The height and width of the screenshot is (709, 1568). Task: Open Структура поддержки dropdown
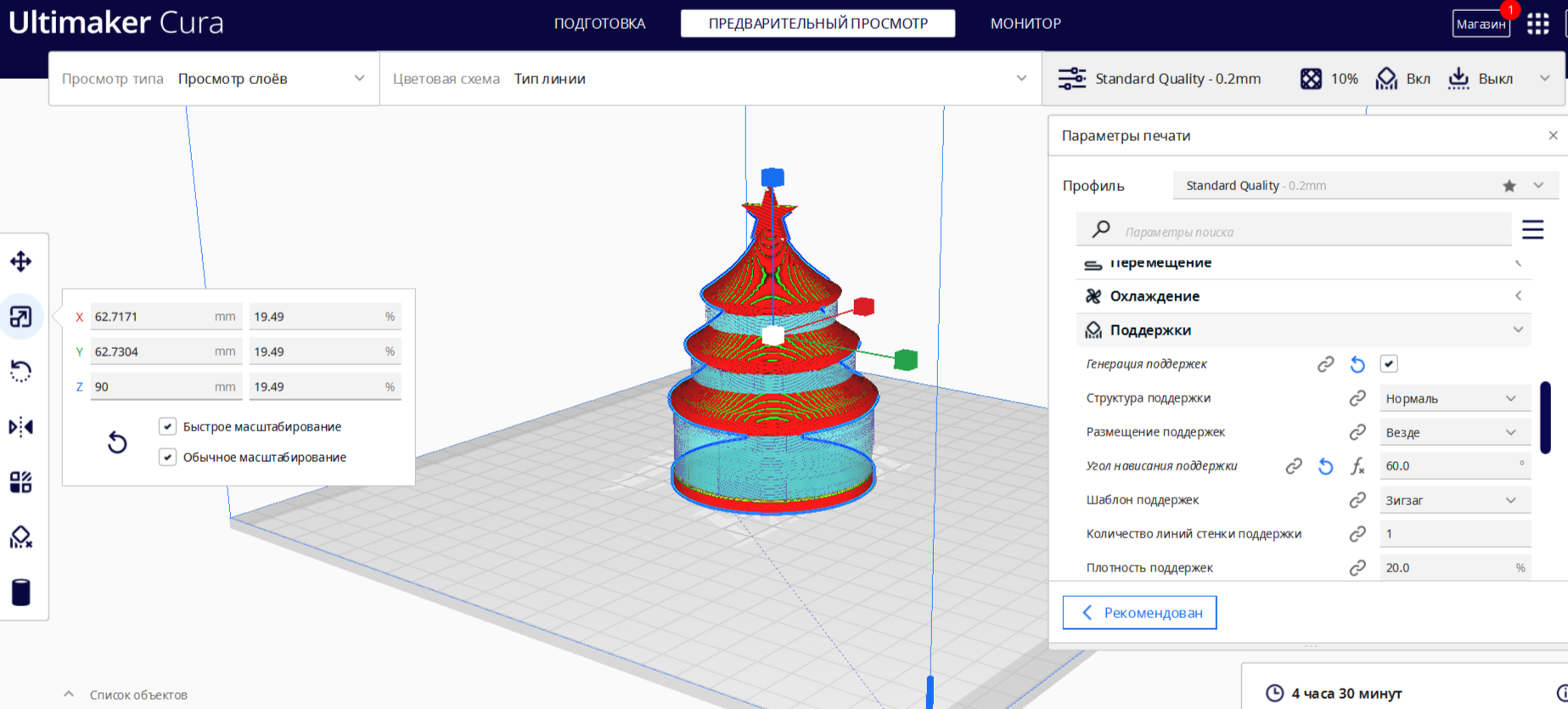1454,398
